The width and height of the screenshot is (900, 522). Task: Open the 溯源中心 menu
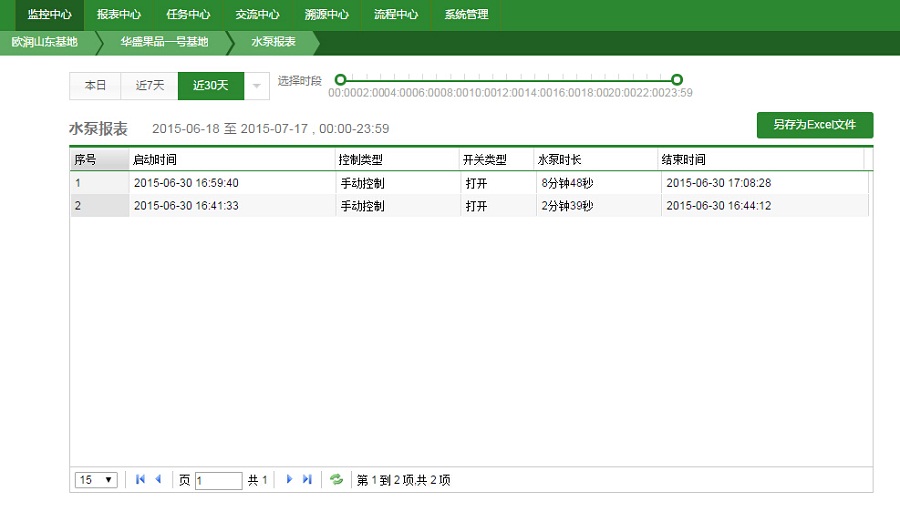pyautogui.click(x=327, y=15)
